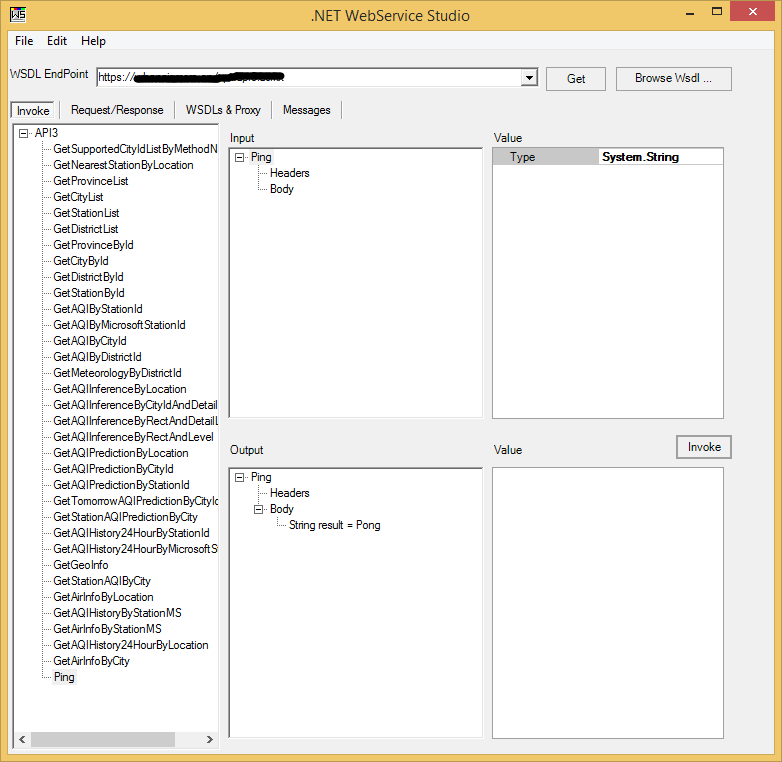Click the System.String type value field
This screenshot has height=762, width=782.
point(660,157)
